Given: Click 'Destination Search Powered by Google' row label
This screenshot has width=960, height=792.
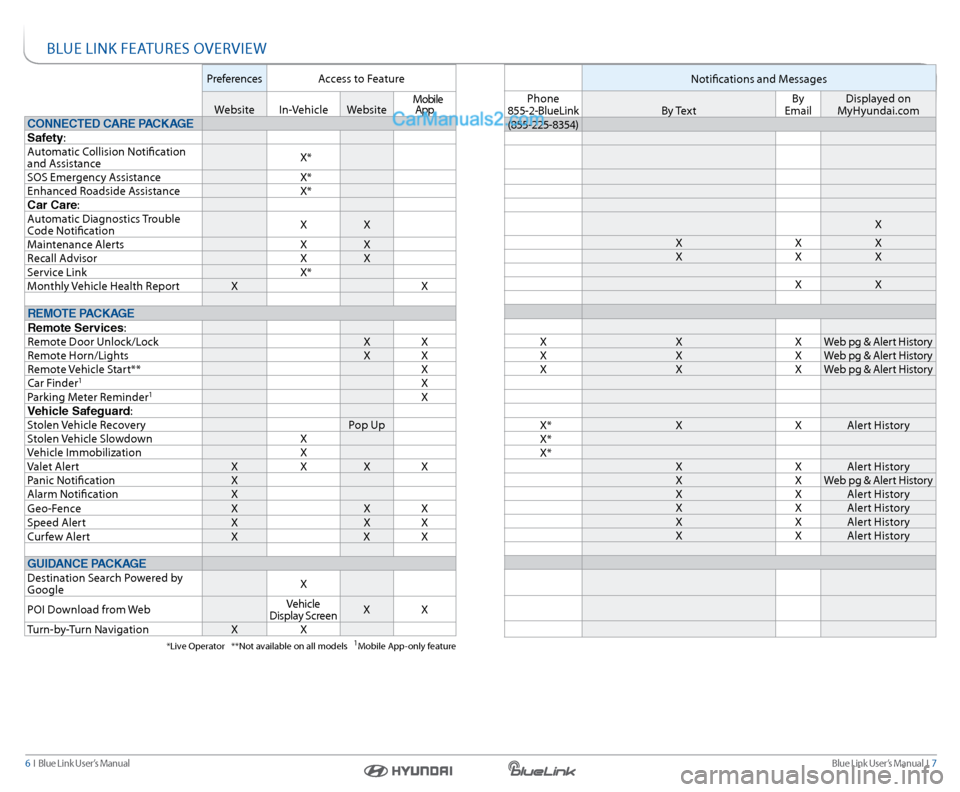Looking at the screenshot, I should point(105,584).
